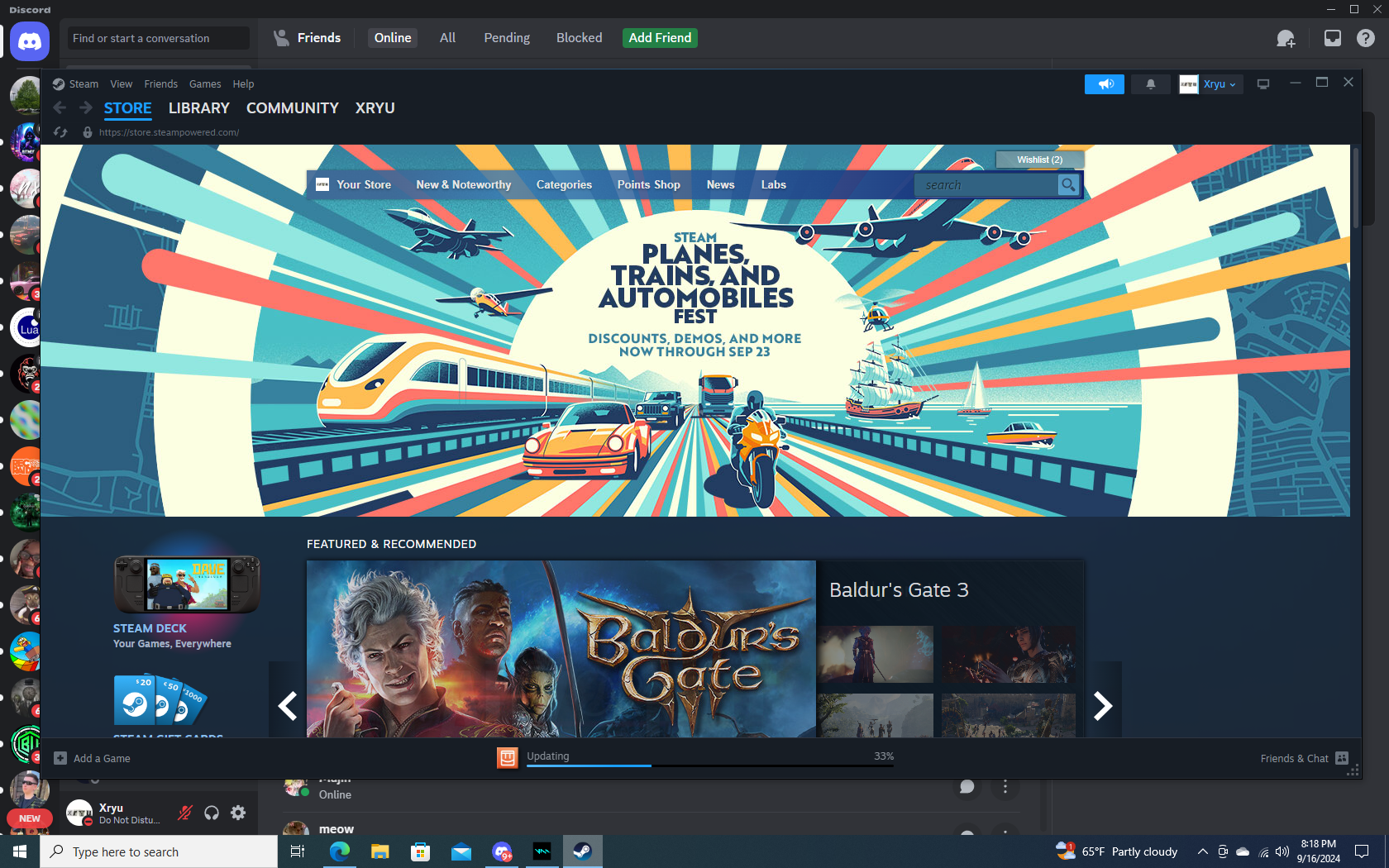Toggle Discord deafen headphones icon
This screenshot has width=1389, height=868.
click(x=212, y=813)
